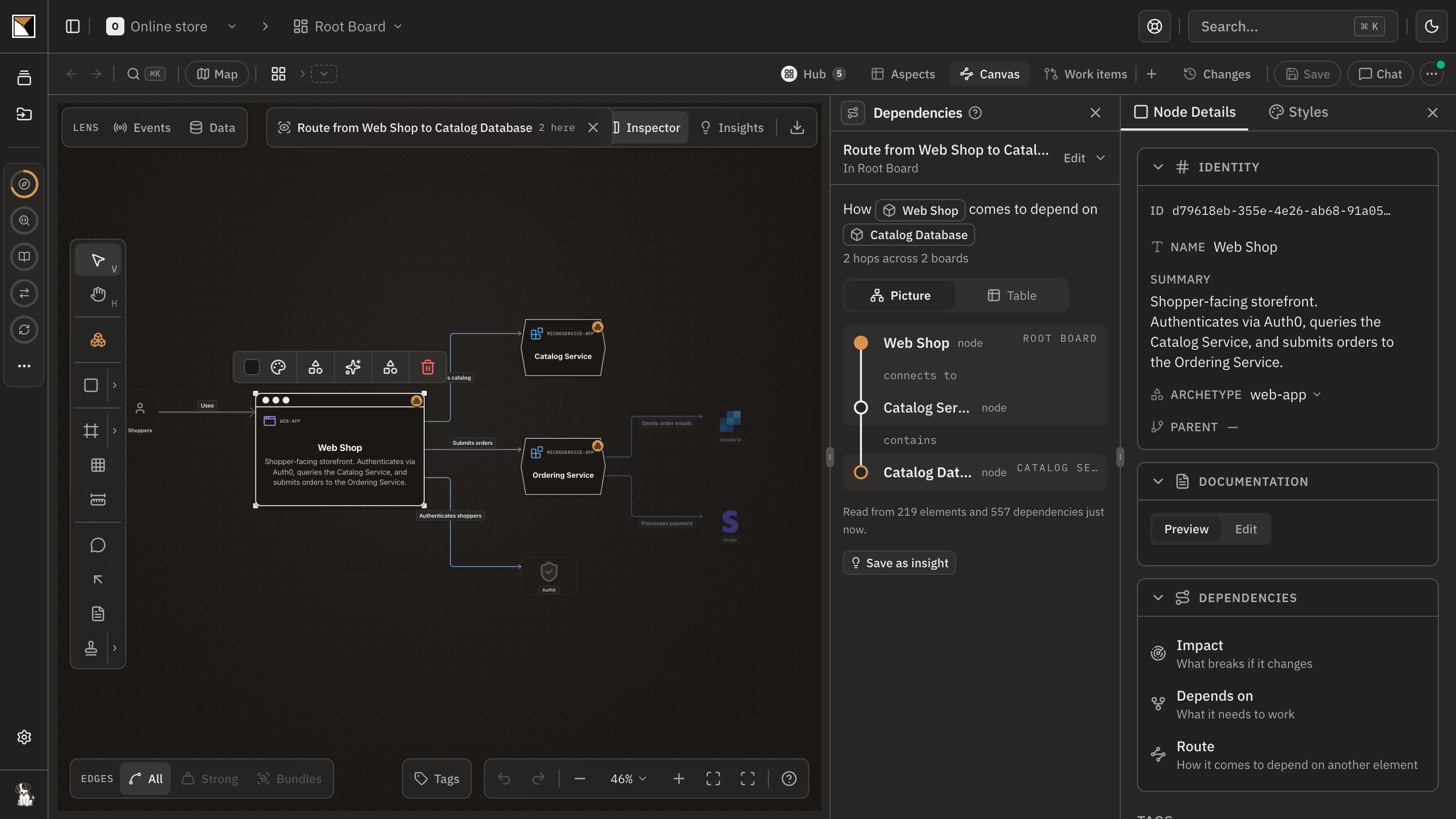Viewport: 1456px width, 819px height.
Task: Collapse the DOCUMENTATION section
Action: (x=1158, y=481)
